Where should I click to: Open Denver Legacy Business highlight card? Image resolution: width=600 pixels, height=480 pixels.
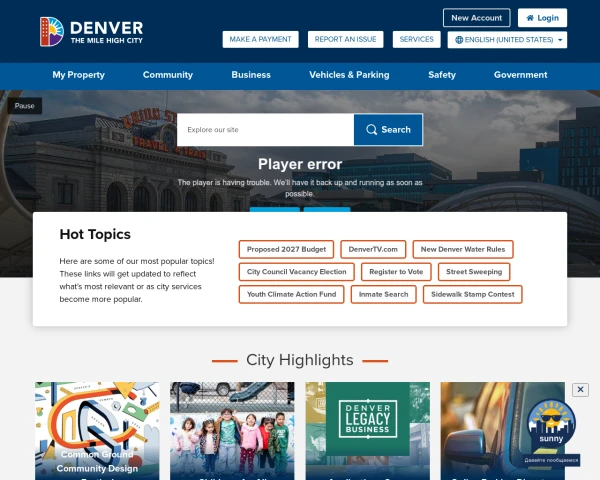368,431
